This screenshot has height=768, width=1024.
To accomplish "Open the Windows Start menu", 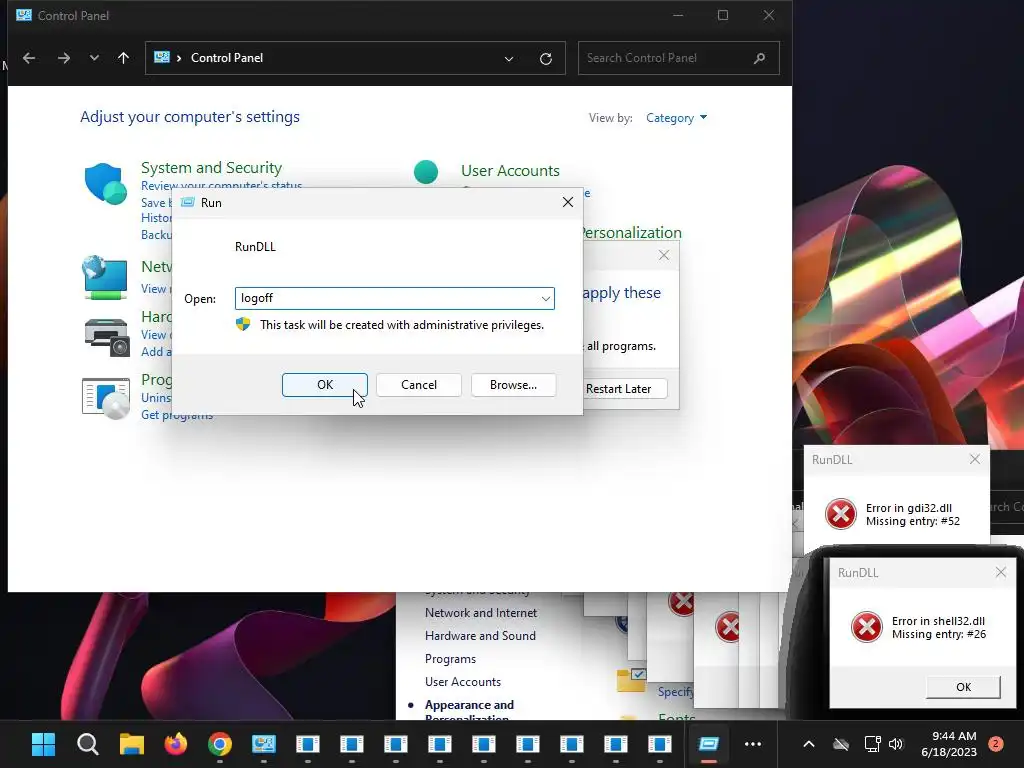I will 43,744.
